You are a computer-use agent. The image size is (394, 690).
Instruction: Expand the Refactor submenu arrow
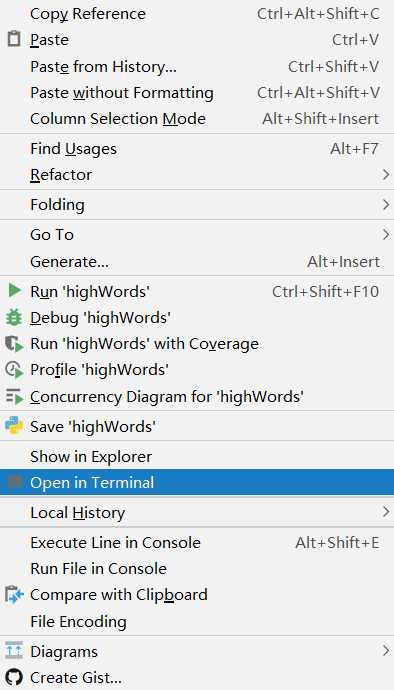386,175
